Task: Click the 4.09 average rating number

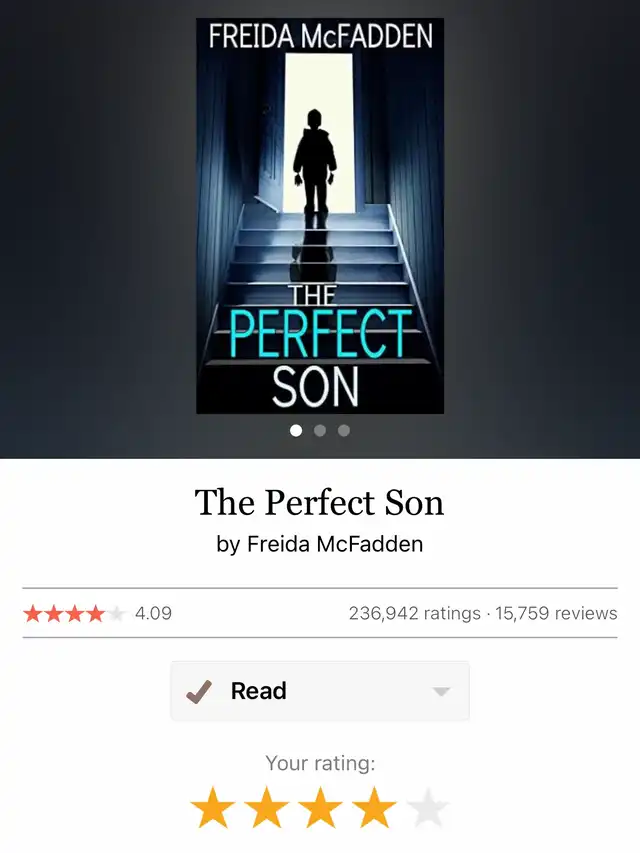Action: coord(153,614)
